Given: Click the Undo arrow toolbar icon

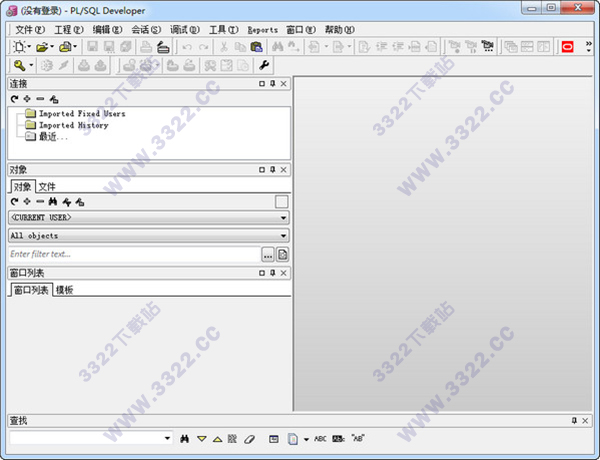Looking at the screenshot, I should pos(187,47).
